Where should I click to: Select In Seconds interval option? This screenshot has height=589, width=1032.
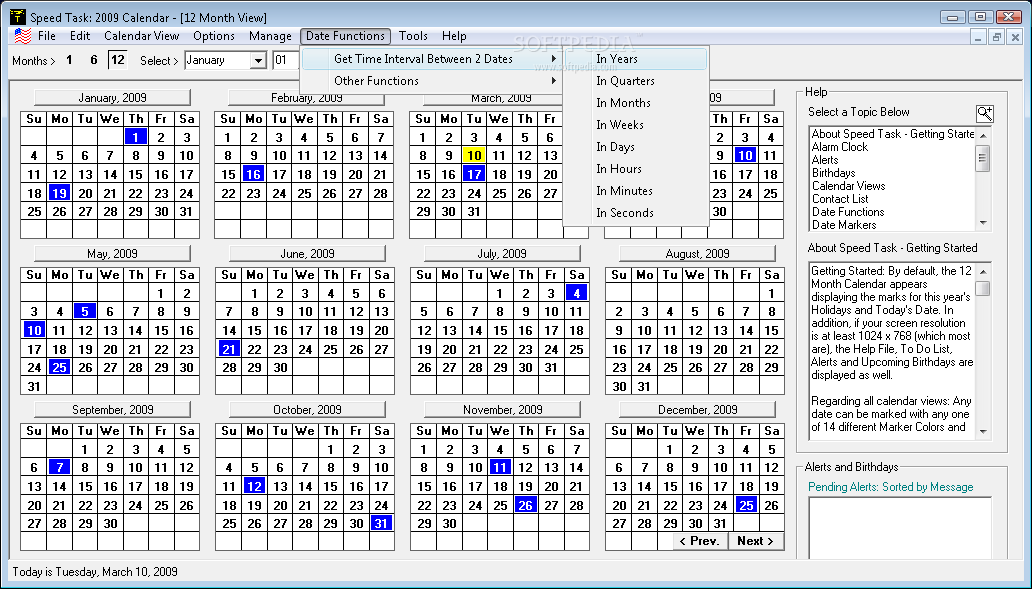point(636,213)
